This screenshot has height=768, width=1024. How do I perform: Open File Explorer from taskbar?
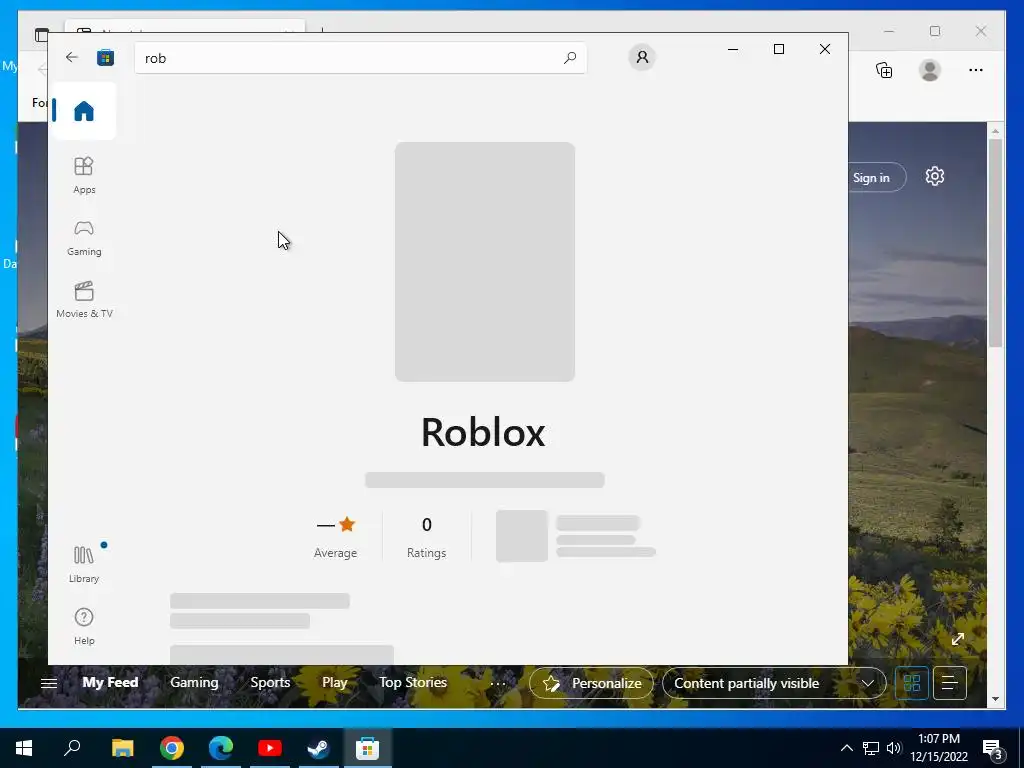(x=122, y=748)
